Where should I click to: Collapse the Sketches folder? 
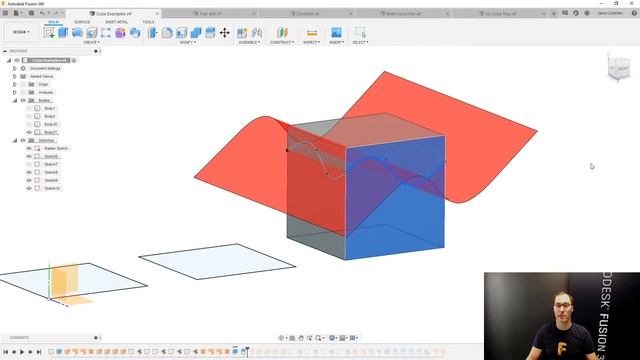[x=15, y=140]
